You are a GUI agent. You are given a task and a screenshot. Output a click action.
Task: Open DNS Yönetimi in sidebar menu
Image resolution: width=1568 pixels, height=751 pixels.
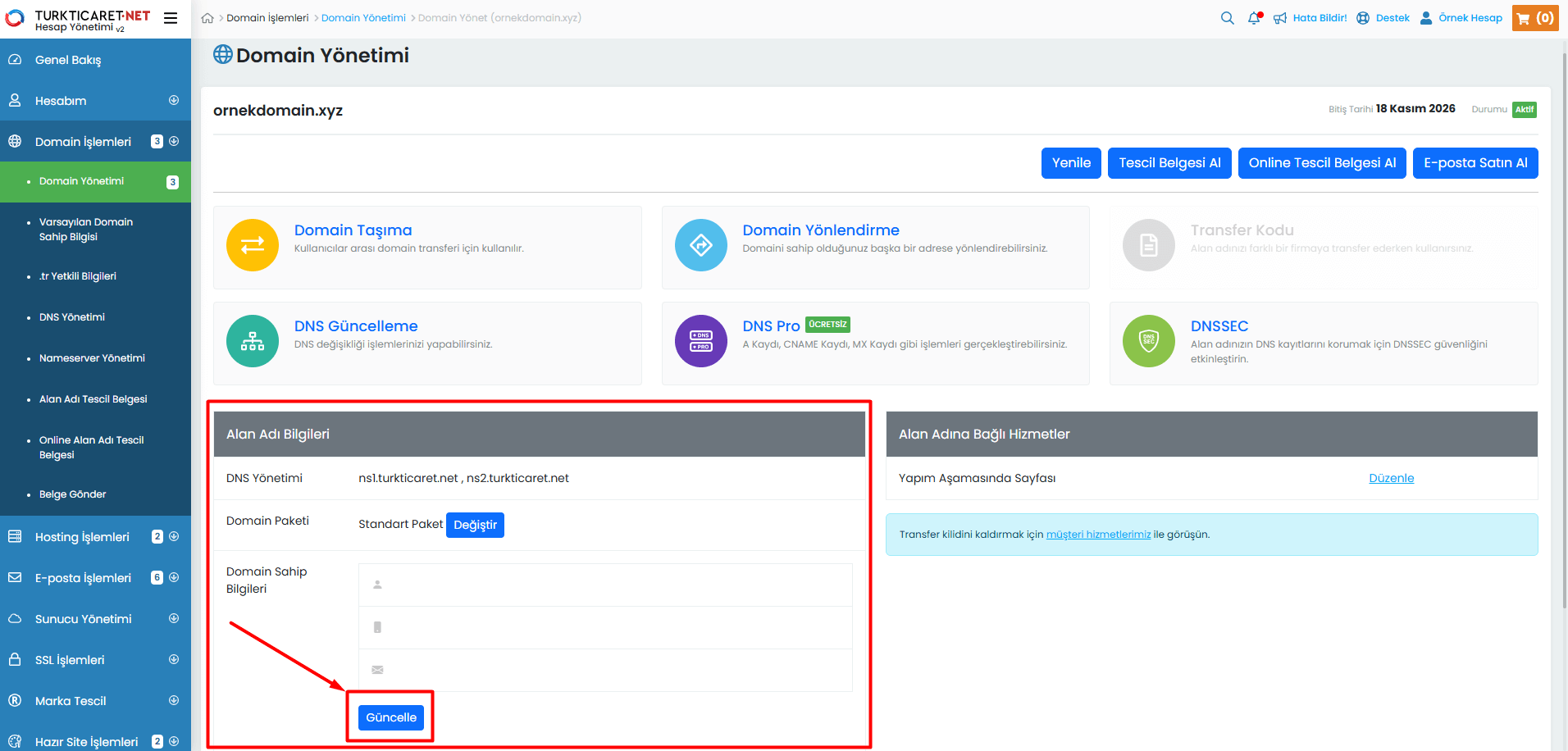click(72, 317)
